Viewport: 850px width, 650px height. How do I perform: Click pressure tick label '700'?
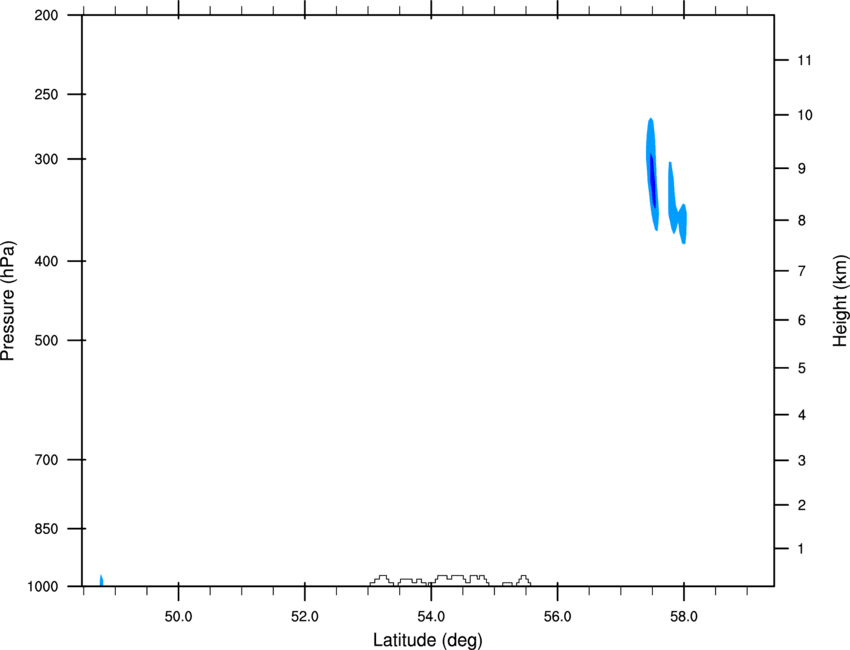[46, 460]
